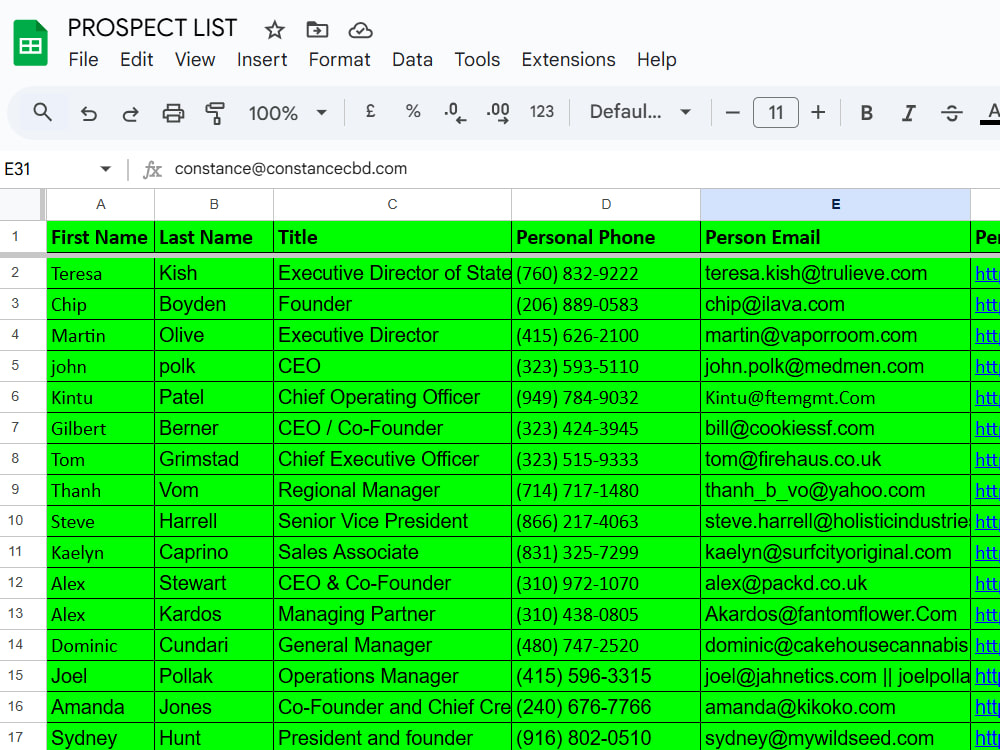Select column E header

coord(835,204)
